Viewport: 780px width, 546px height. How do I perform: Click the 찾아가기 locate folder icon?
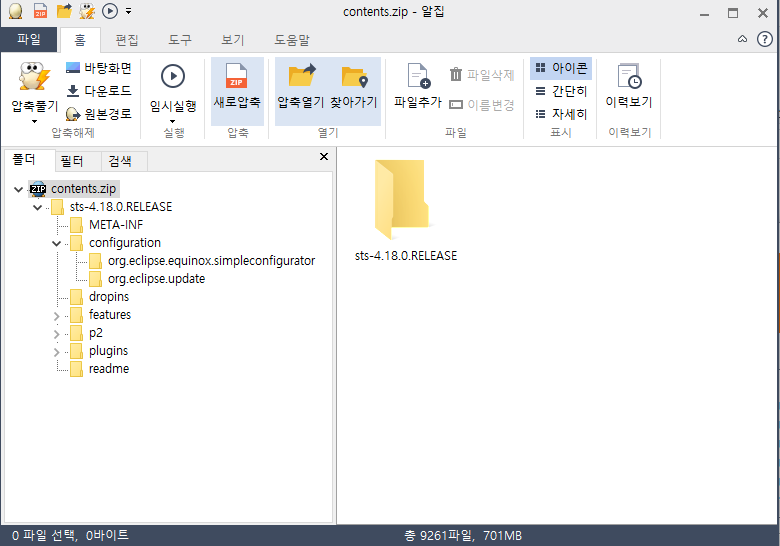(x=355, y=77)
